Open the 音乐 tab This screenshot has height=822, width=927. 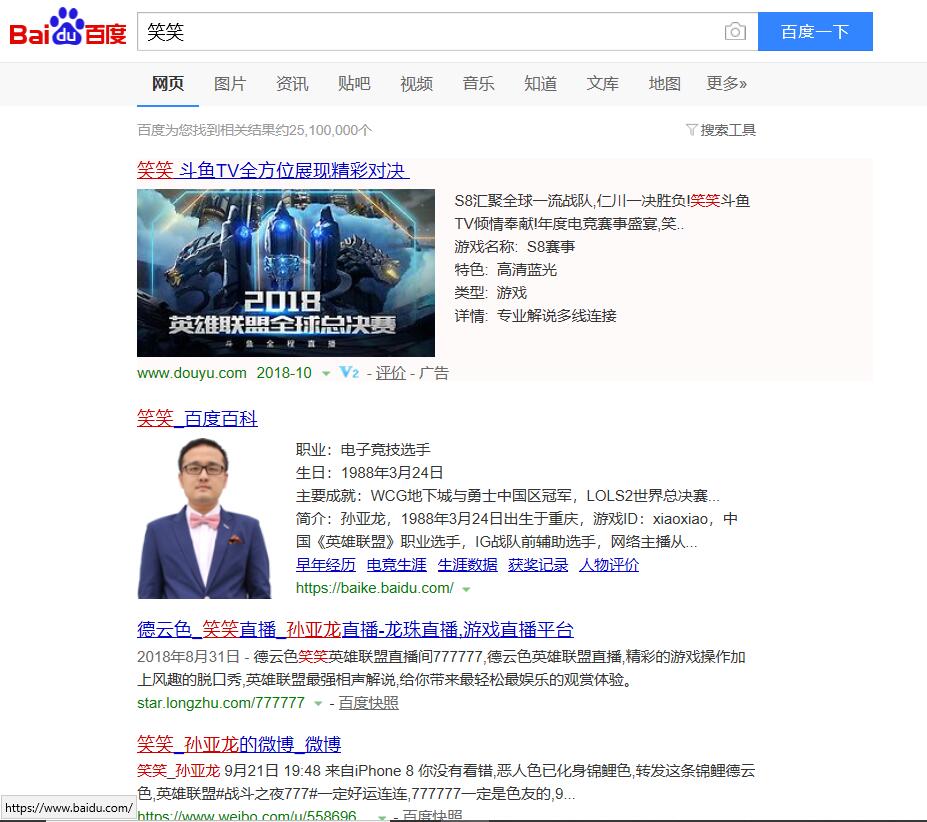click(x=478, y=84)
